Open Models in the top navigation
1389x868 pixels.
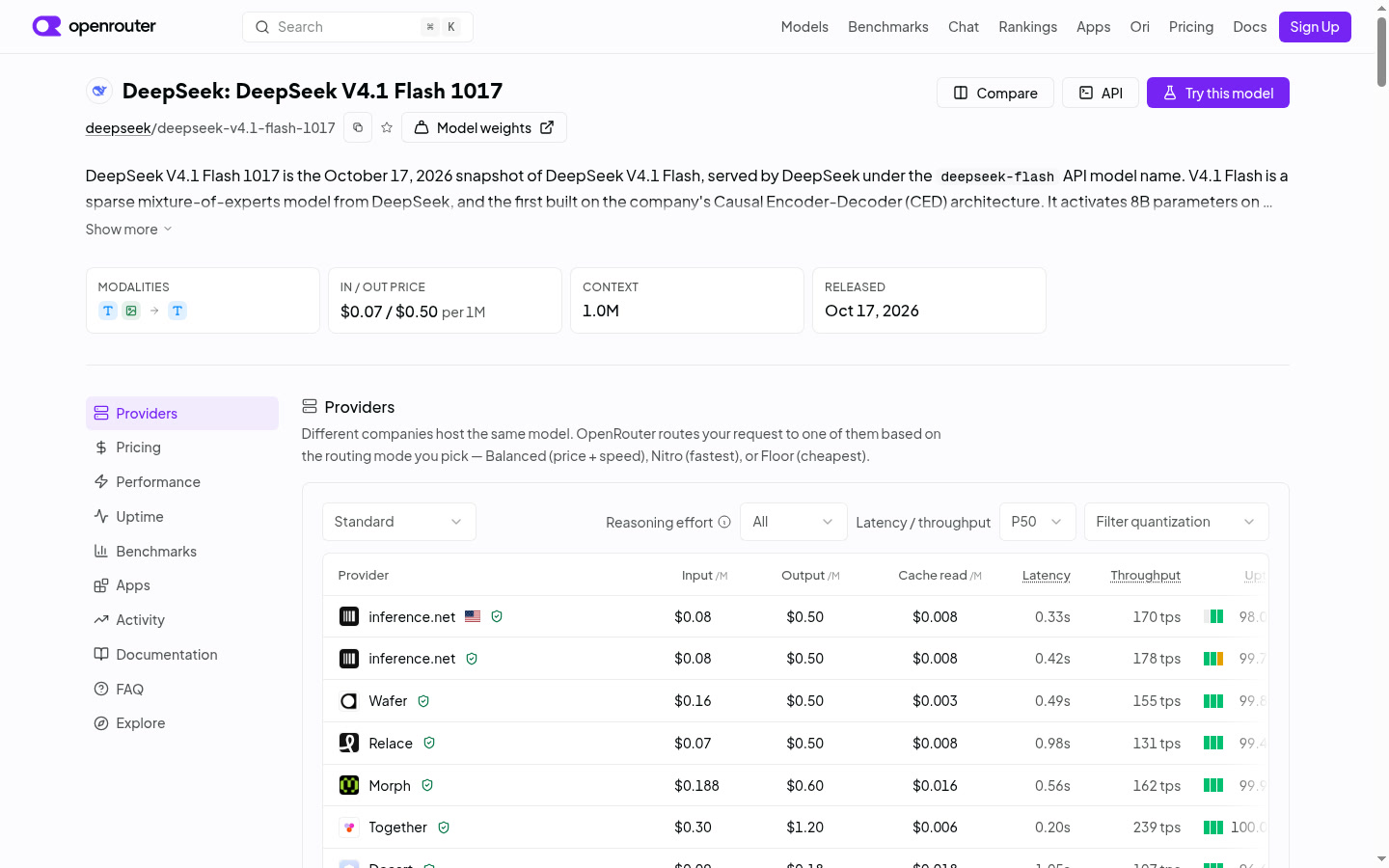804,27
